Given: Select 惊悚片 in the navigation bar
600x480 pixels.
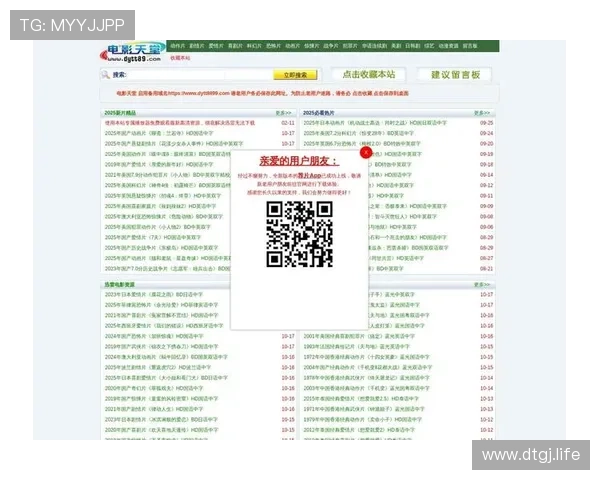Looking at the screenshot, I should (x=311, y=46).
